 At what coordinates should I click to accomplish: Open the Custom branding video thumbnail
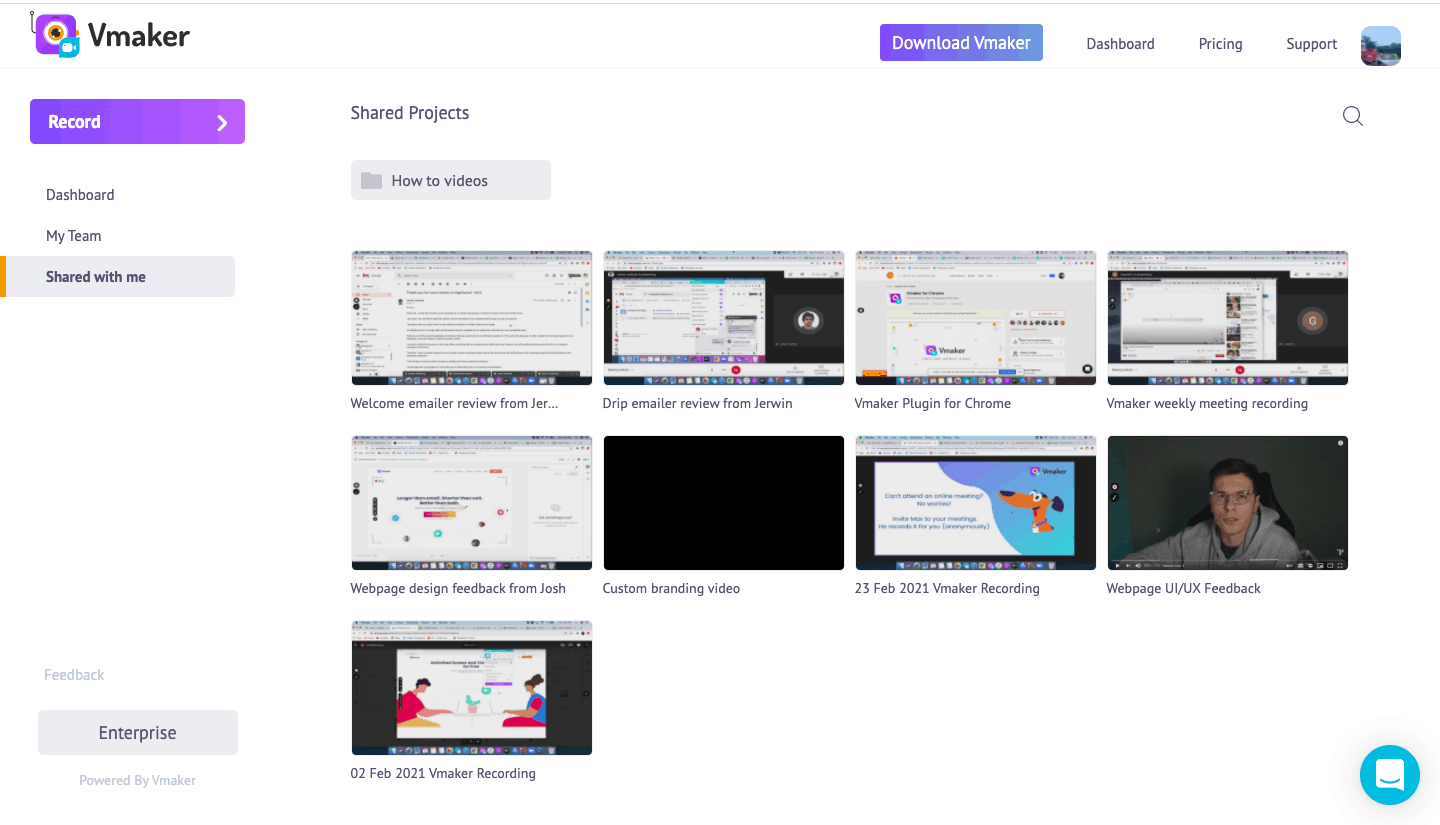(724, 503)
